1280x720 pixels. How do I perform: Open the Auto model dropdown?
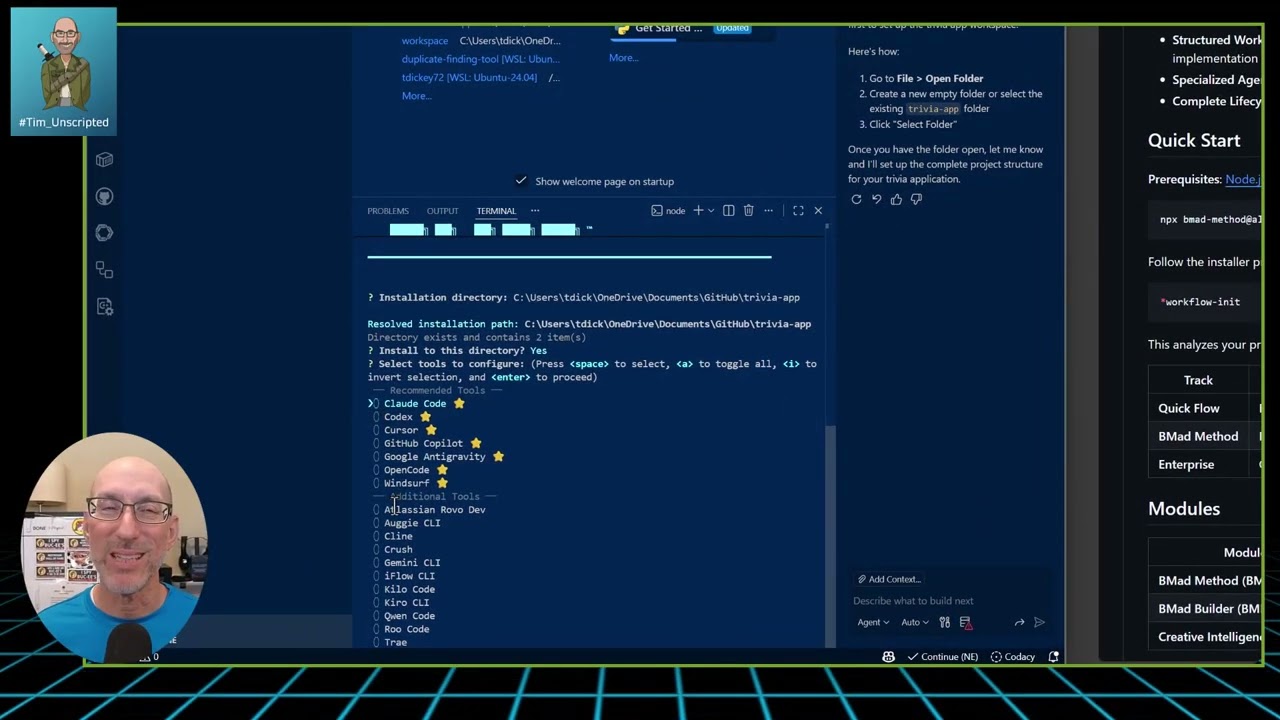[x=915, y=622]
